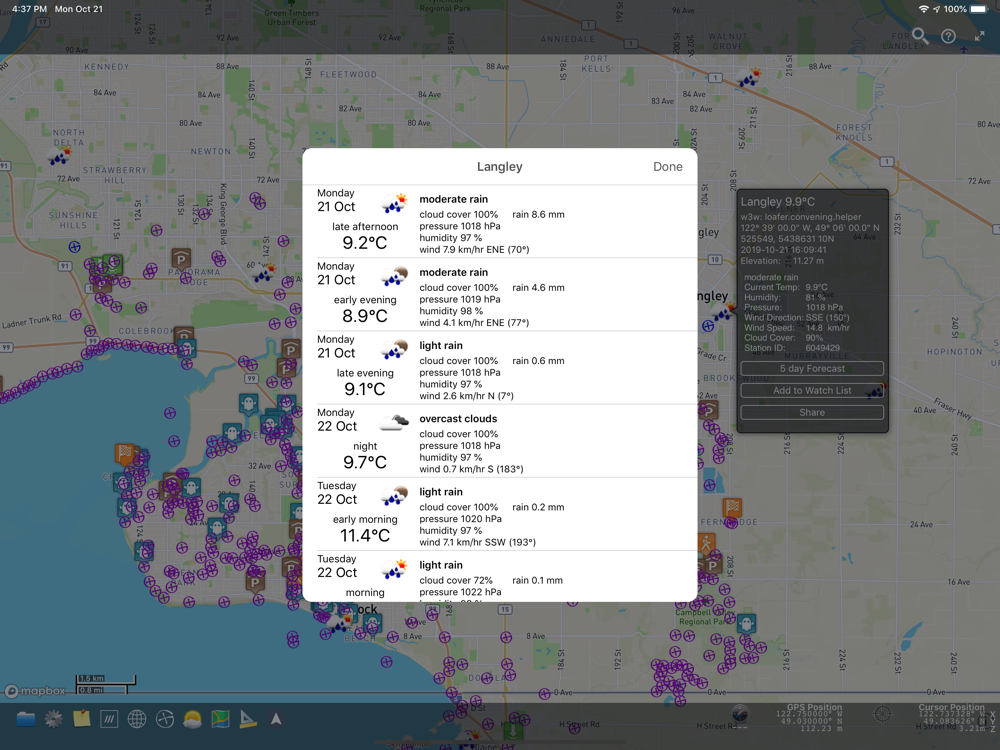Viewport: 1000px width, 750px height.
Task: Open map search with magnifier icon
Action: tap(920, 36)
